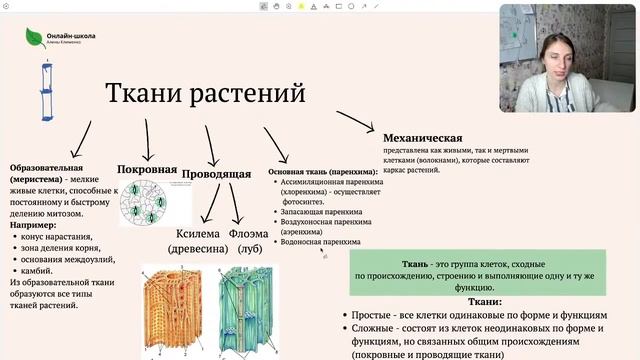Select the hand pan tool

tap(276, 6)
